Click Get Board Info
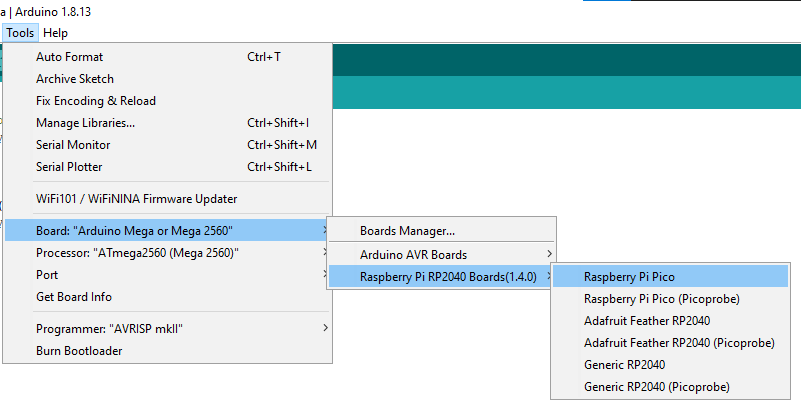Viewport: 801px width, 408px height. tap(168, 296)
